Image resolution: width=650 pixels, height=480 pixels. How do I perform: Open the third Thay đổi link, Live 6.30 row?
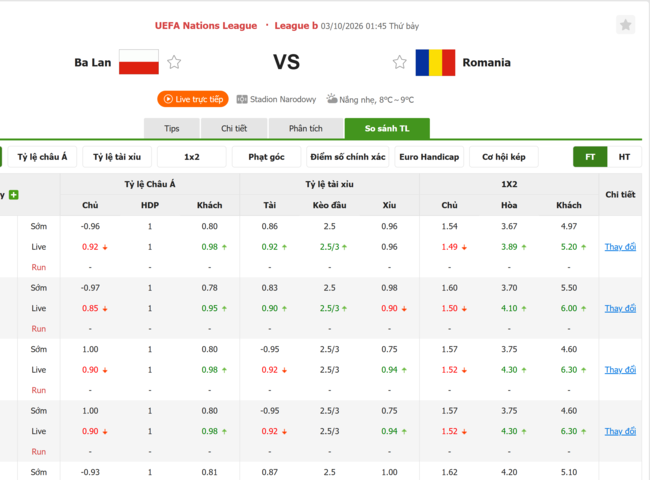point(620,370)
